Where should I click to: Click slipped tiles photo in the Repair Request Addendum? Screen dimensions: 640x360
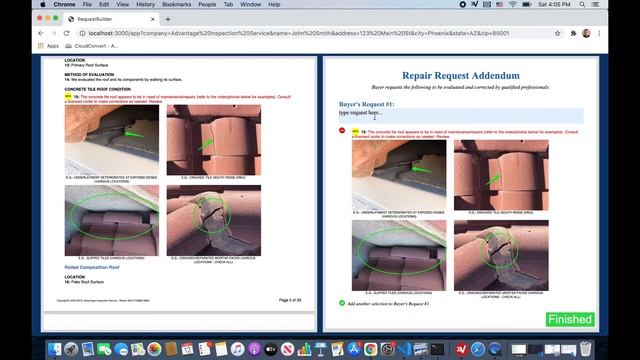(399, 256)
